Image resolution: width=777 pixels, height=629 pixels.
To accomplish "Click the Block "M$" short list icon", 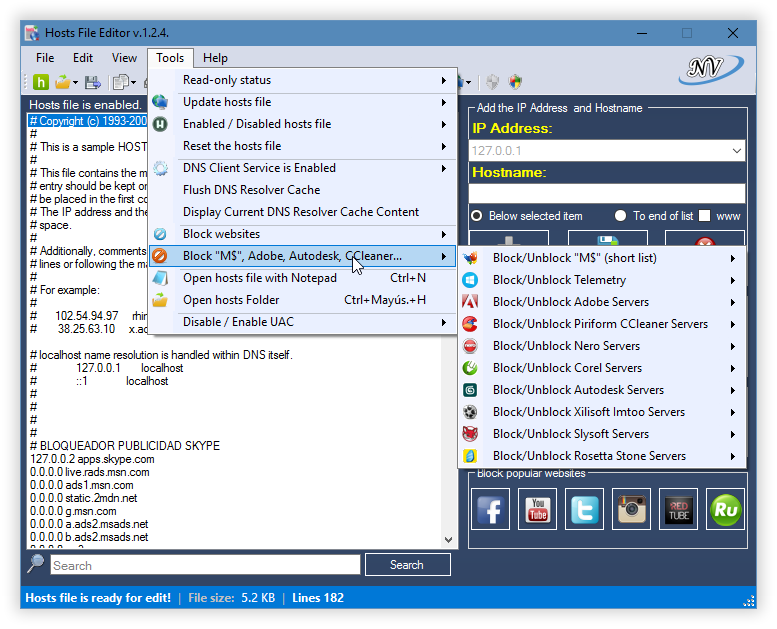I will click(x=470, y=258).
